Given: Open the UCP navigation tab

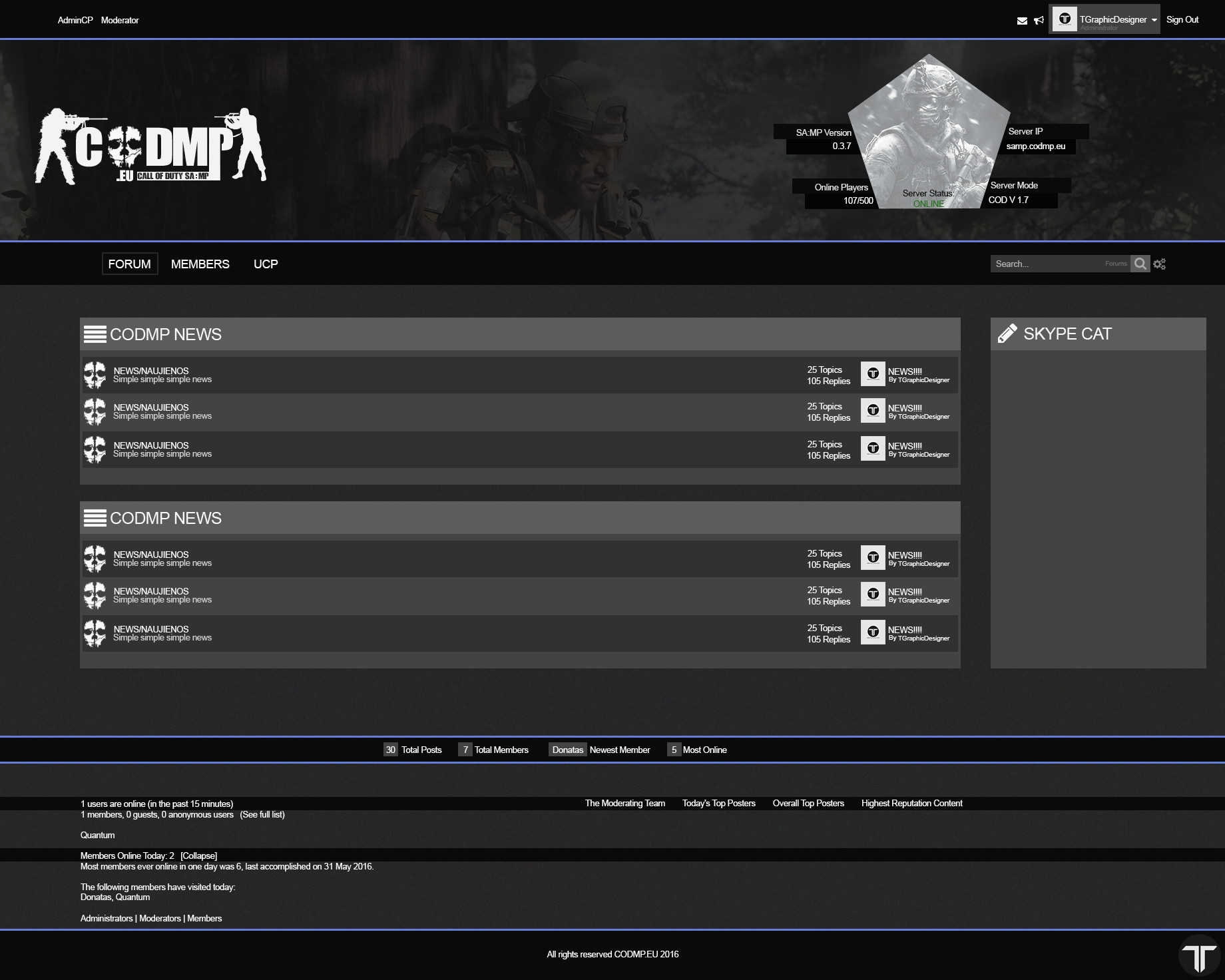Looking at the screenshot, I should point(266,264).
